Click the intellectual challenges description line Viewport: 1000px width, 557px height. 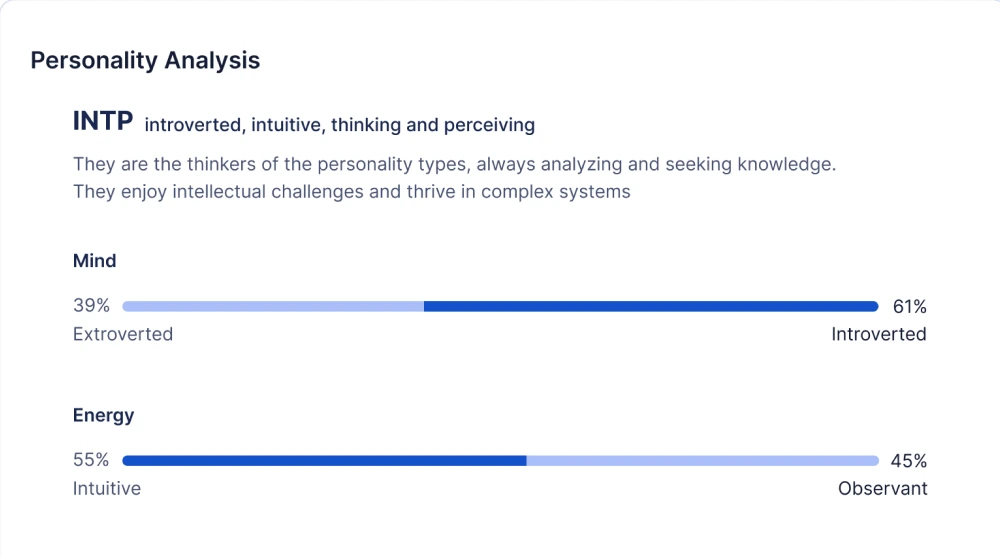pyautogui.click(x=351, y=191)
